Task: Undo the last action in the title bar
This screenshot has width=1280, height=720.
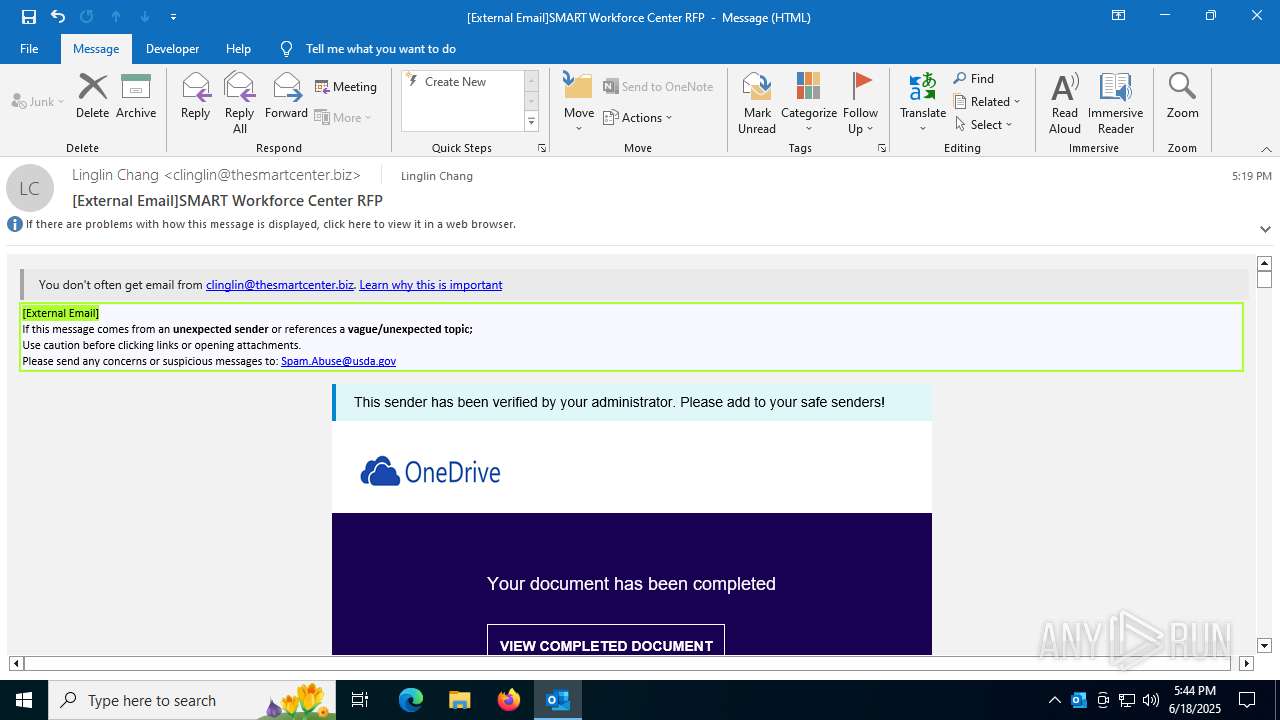Action: pos(58,17)
